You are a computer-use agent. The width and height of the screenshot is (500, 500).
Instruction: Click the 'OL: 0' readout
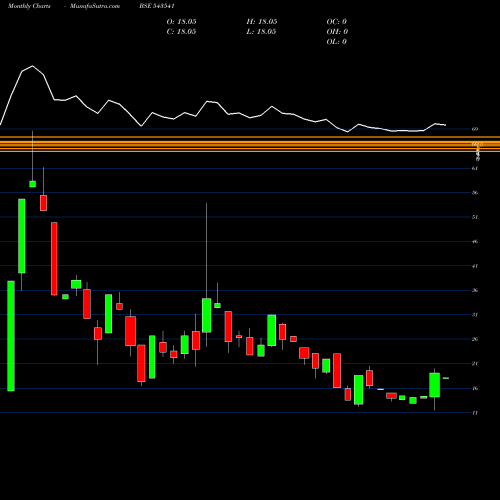tap(337, 42)
